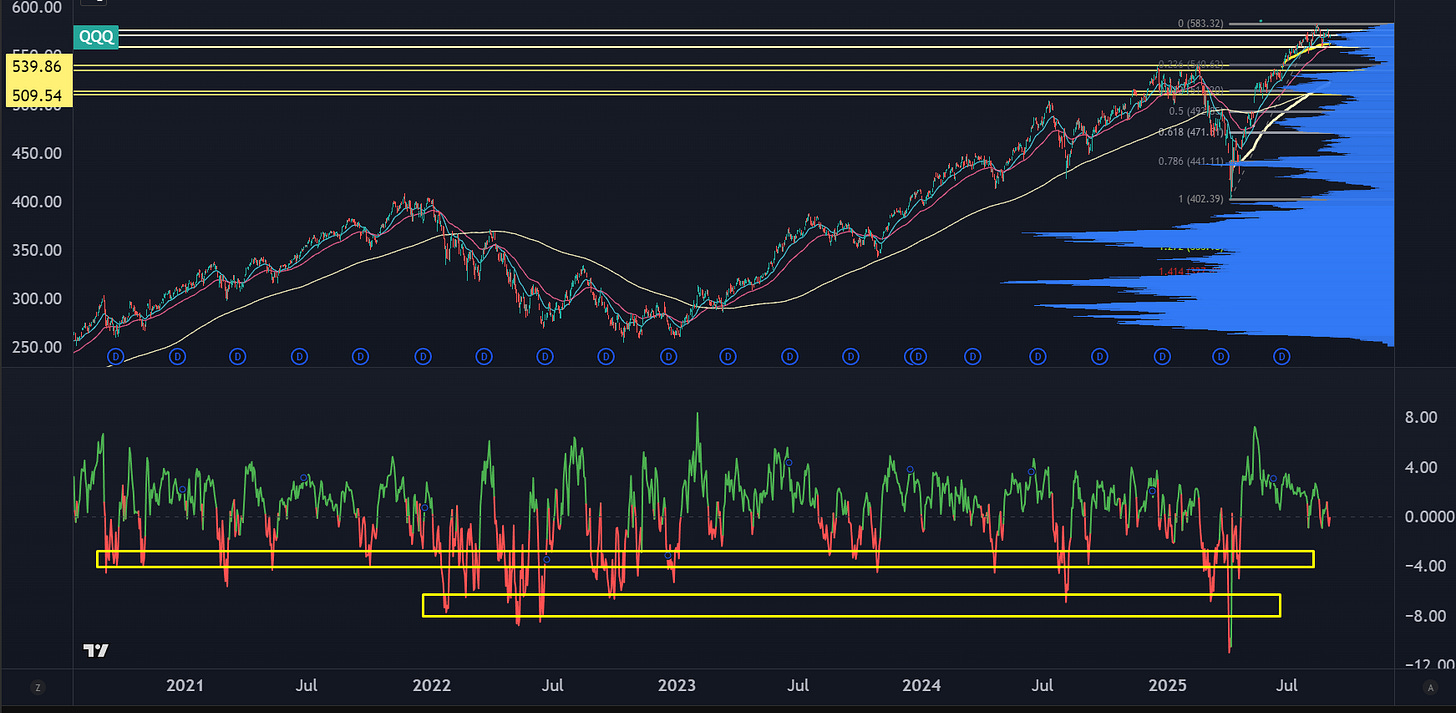The image size is (1456, 713).
Task: Click the 8.00 indicator scale value
Action: [x=1421, y=418]
